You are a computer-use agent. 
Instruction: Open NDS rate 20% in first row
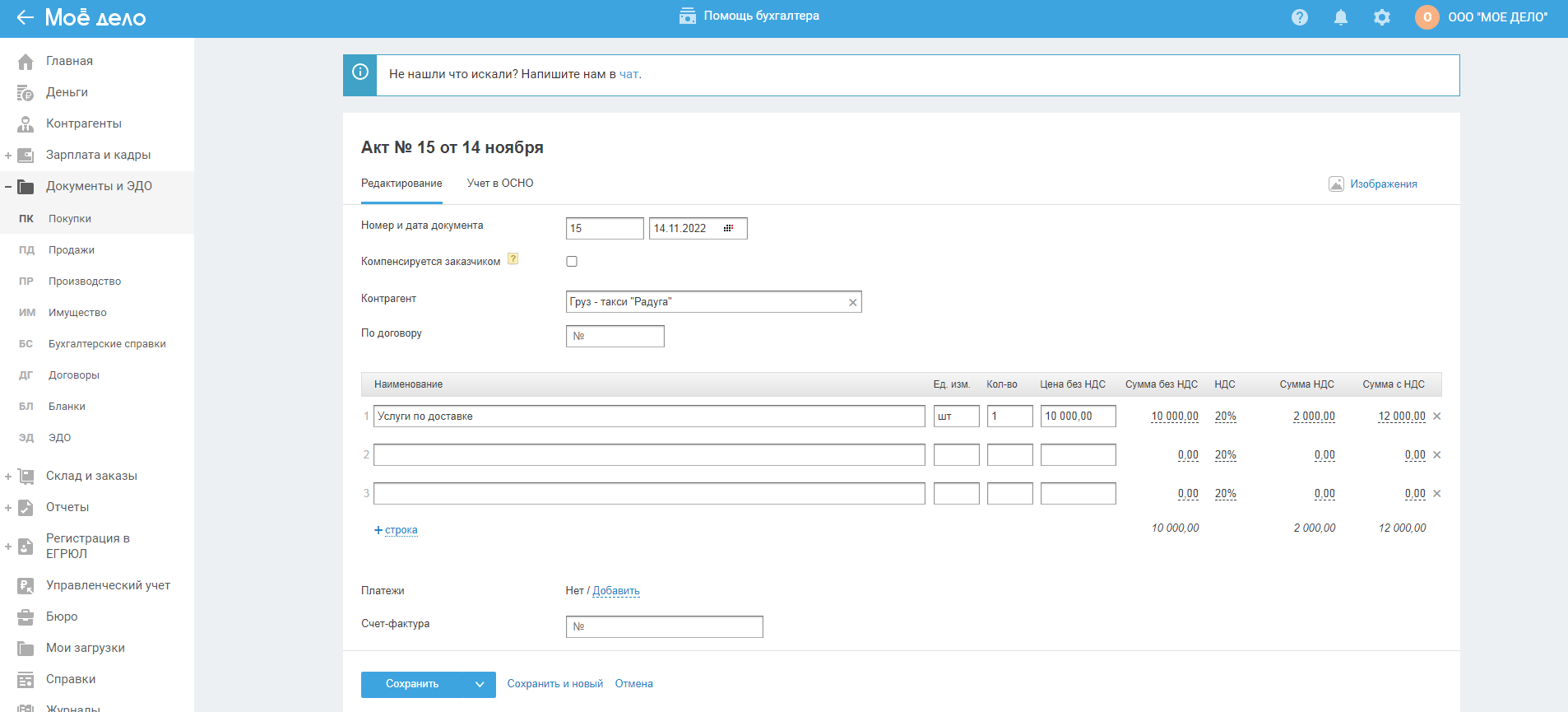(1225, 416)
